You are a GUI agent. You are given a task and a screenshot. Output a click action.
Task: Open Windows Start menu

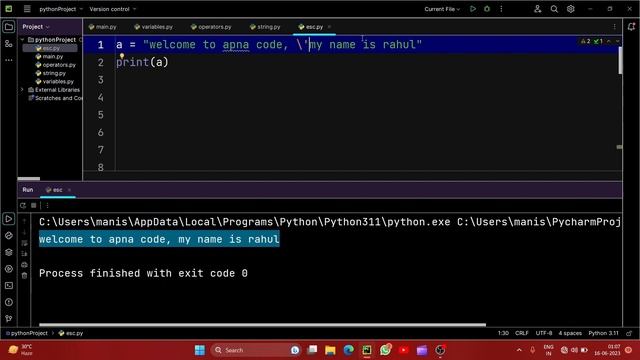click(x=200, y=350)
